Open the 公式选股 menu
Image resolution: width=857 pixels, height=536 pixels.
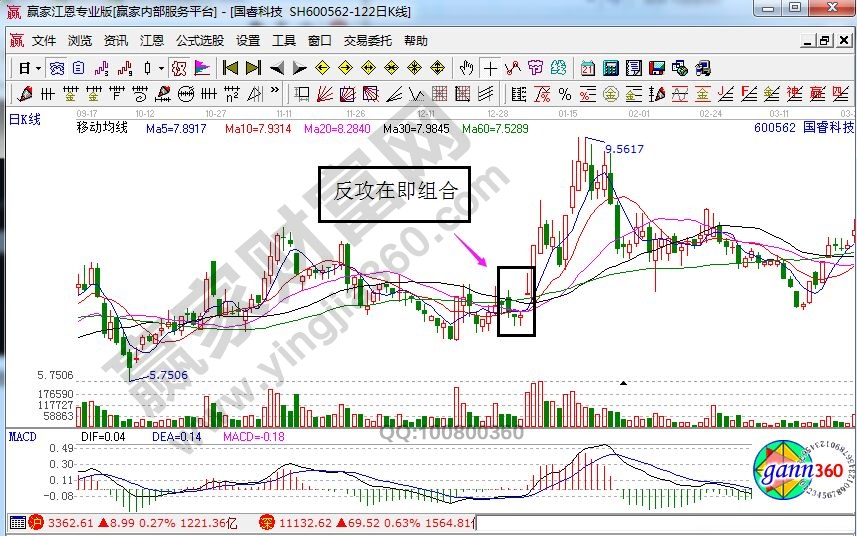(x=200, y=41)
